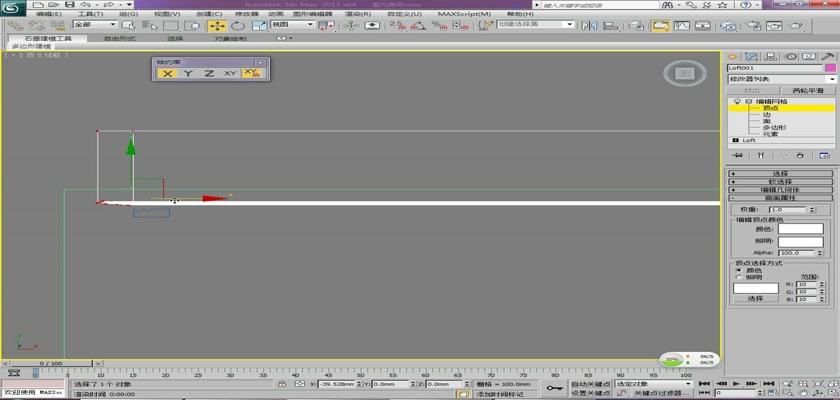840x400 pixels.
Task: Toggle snaps use axis constraints button
Action: pos(251,73)
